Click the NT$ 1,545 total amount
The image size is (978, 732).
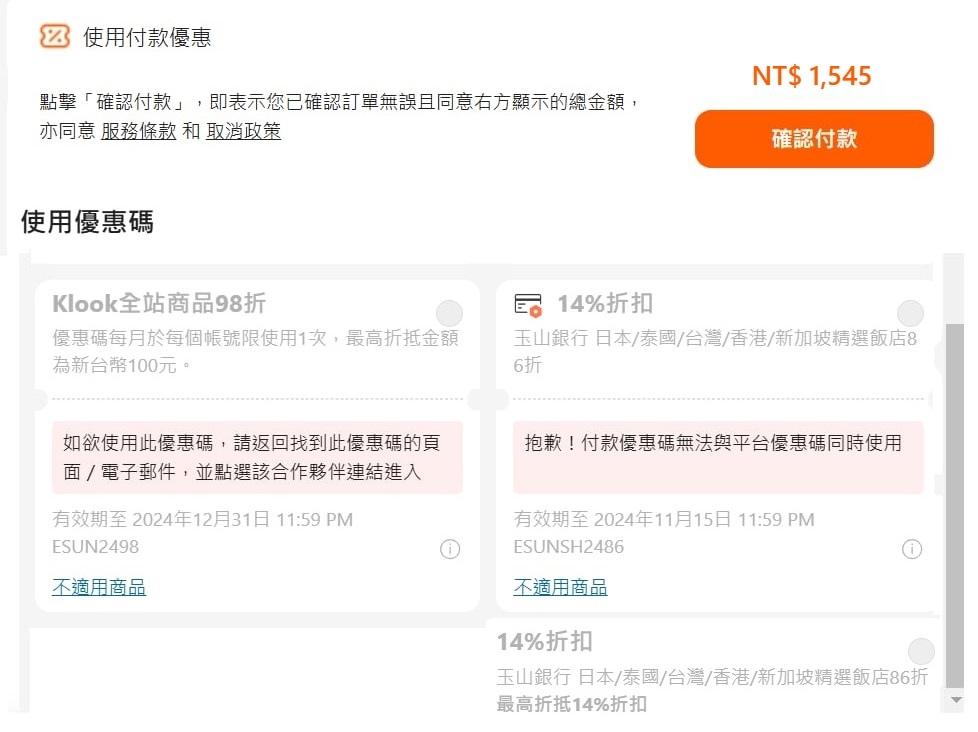pos(811,76)
